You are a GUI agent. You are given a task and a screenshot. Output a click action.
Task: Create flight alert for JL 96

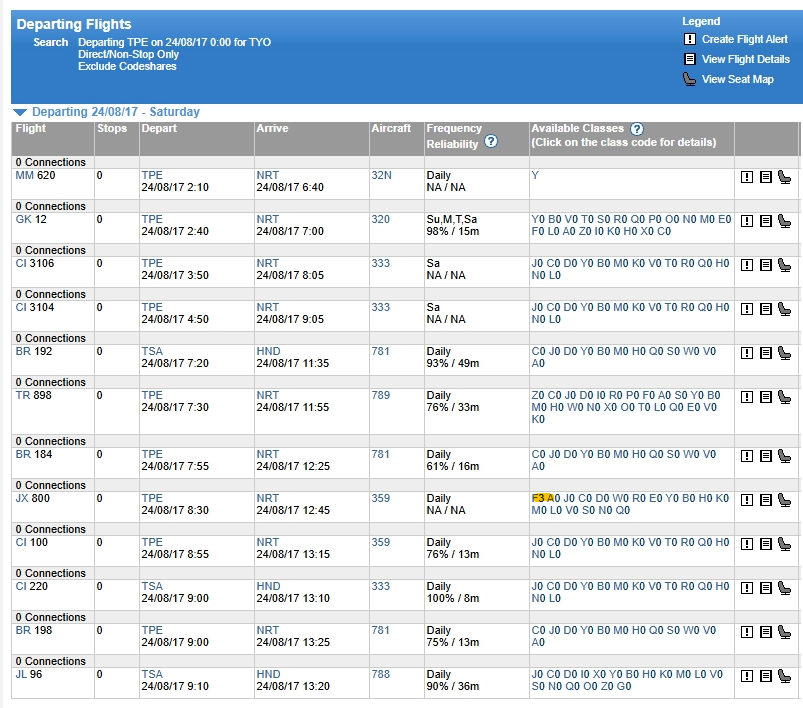pyautogui.click(x=747, y=676)
